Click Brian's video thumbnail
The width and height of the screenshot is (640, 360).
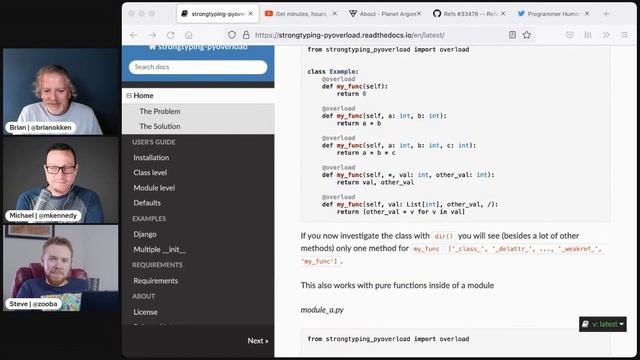click(60, 91)
